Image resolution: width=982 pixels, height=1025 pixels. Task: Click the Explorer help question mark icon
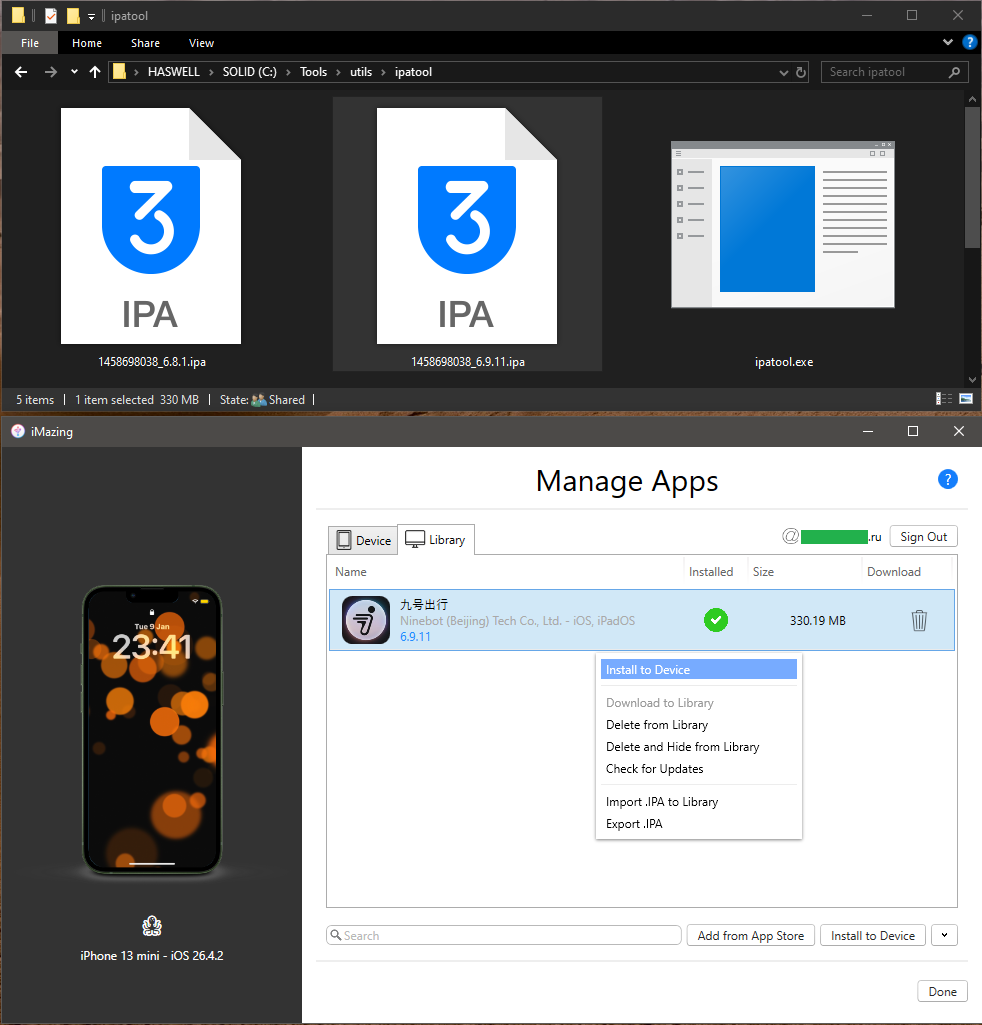click(970, 42)
